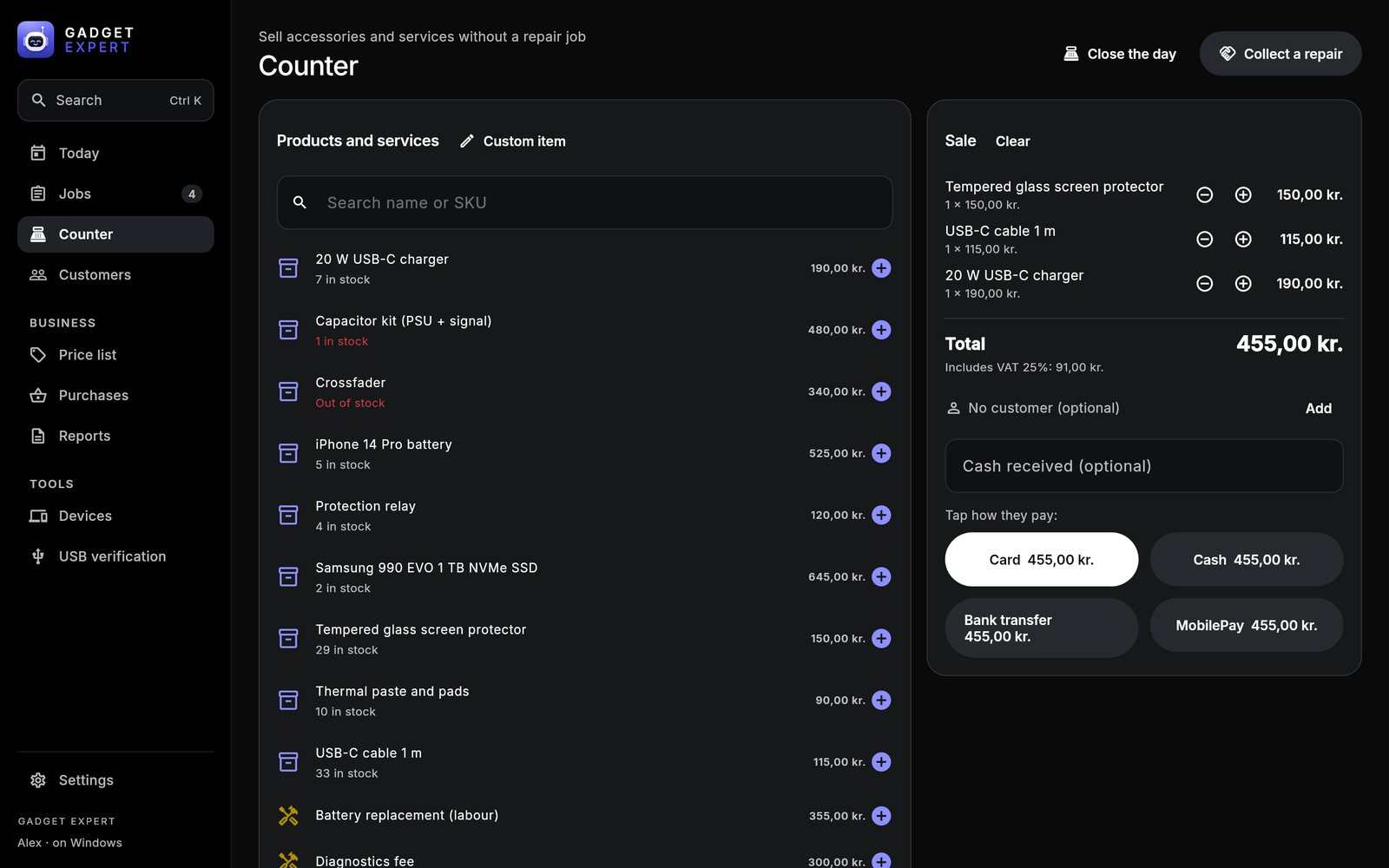The width and height of the screenshot is (1389, 868).
Task: Pay by Cash 455,00 kr.
Action: click(1247, 560)
